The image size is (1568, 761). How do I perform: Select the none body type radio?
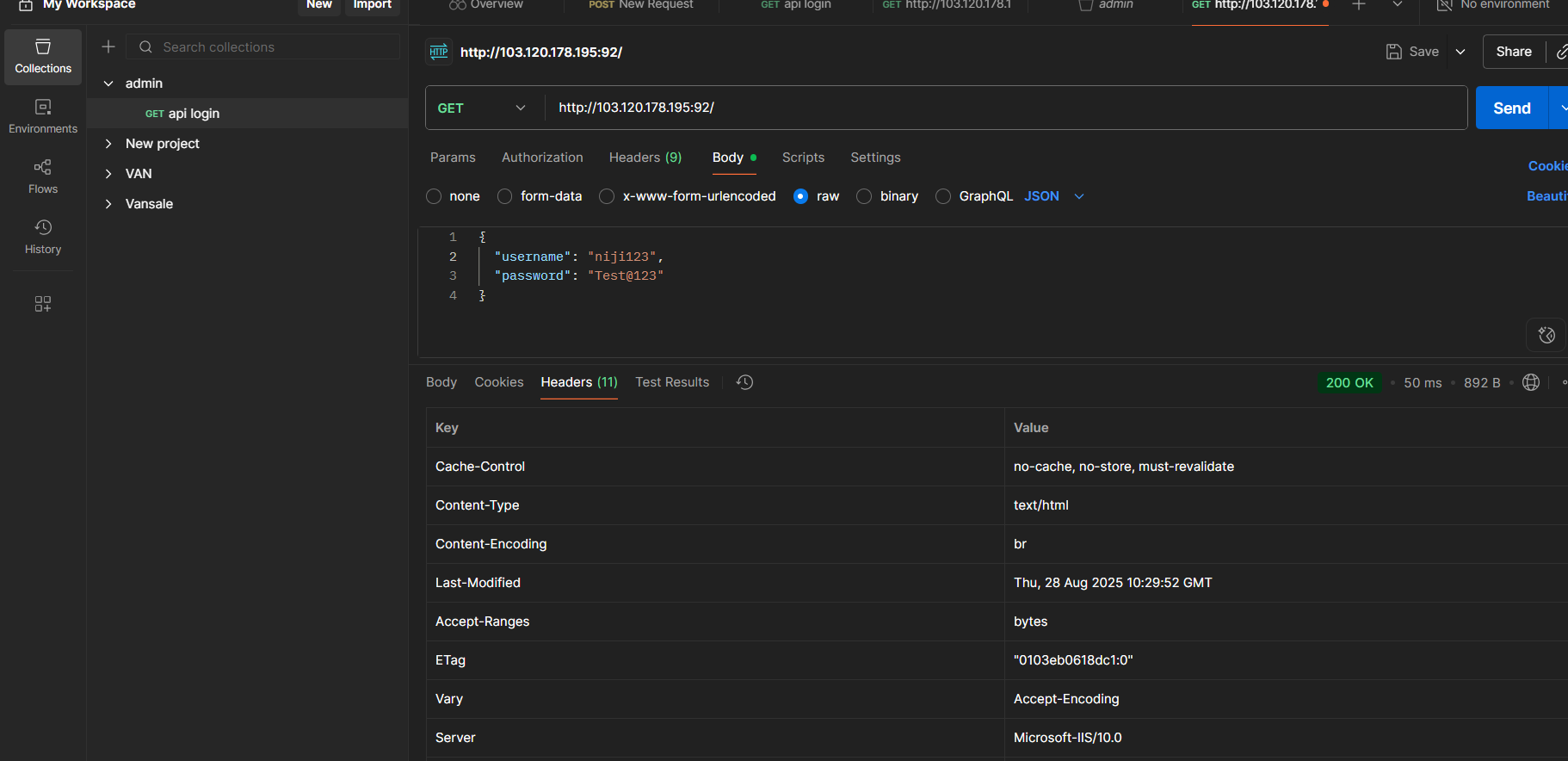pos(435,196)
